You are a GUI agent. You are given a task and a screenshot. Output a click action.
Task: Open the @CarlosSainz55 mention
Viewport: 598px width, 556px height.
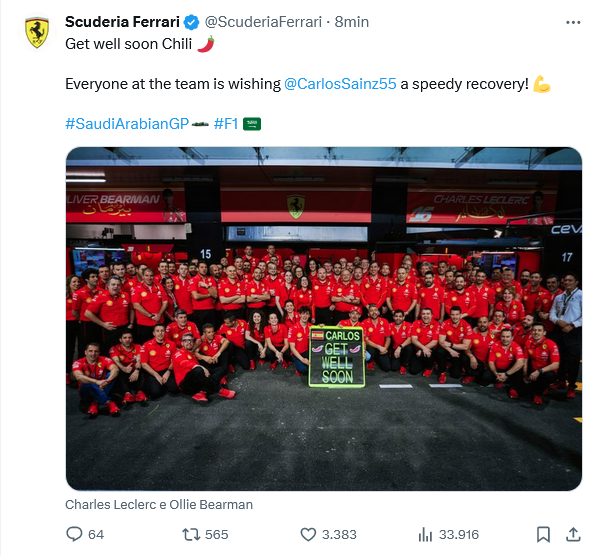pyautogui.click(x=340, y=84)
